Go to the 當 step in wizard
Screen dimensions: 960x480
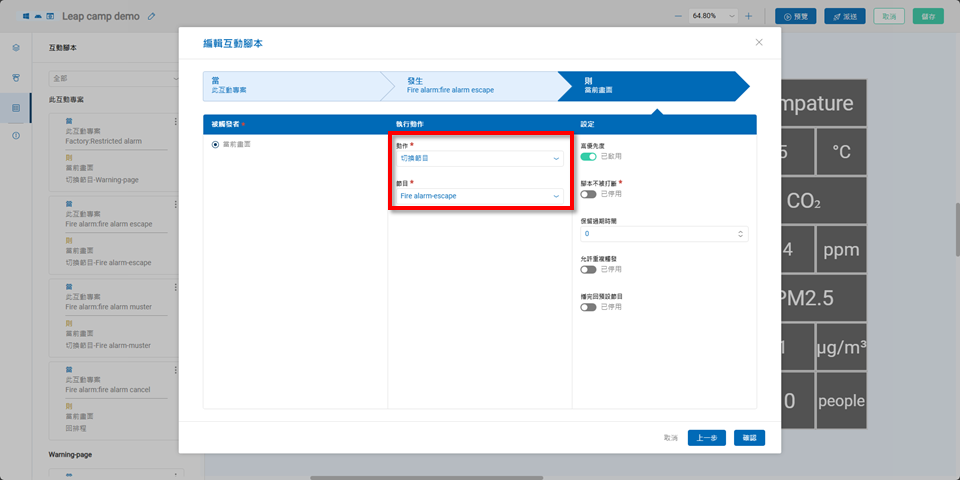(x=290, y=86)
